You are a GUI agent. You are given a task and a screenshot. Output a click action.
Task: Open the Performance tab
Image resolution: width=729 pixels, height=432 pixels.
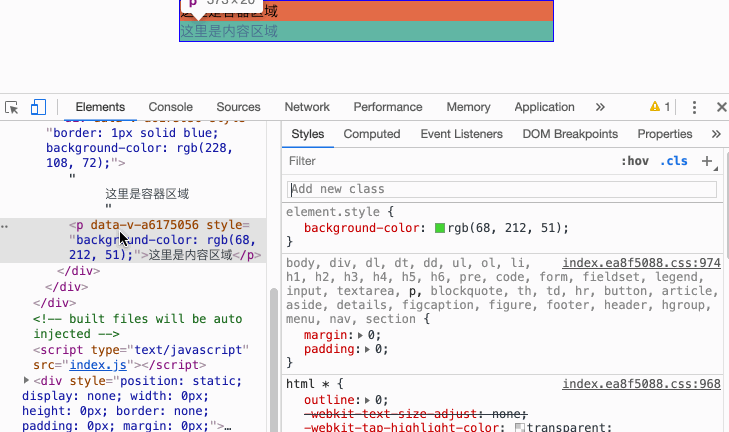coord(388,107)
